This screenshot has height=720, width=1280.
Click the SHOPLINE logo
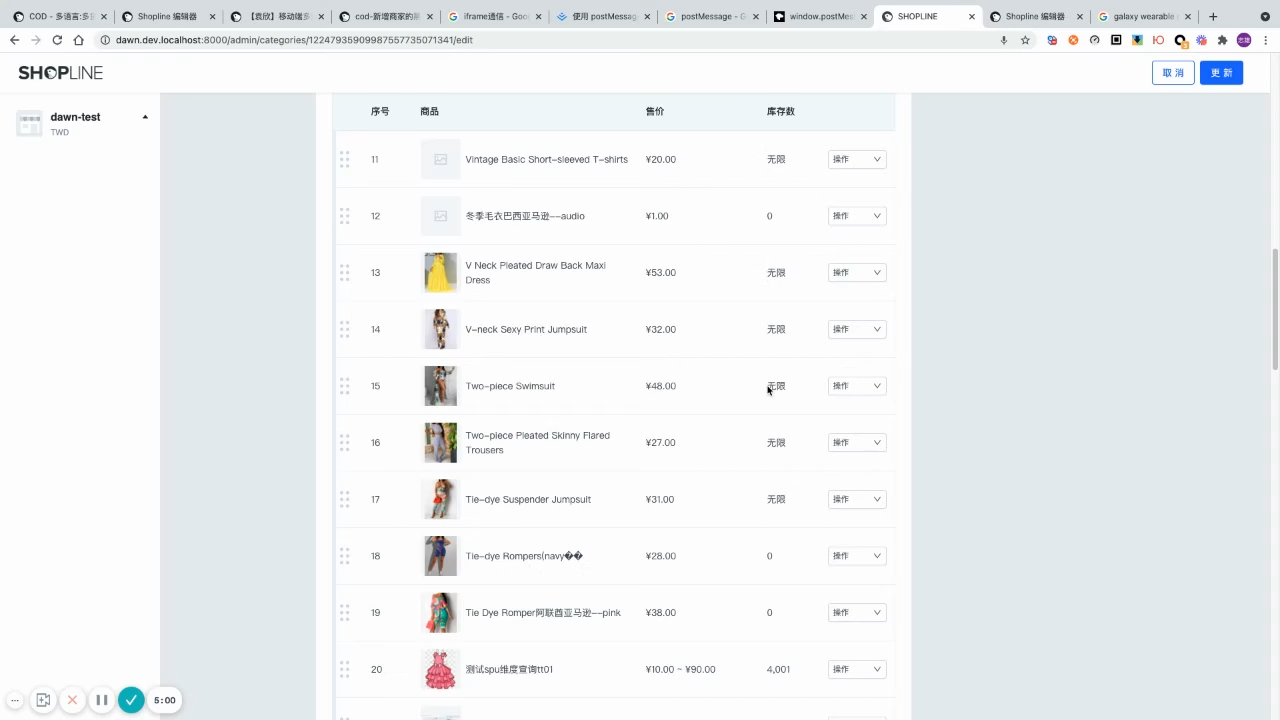pyautogui.click(x=60, y=73)
